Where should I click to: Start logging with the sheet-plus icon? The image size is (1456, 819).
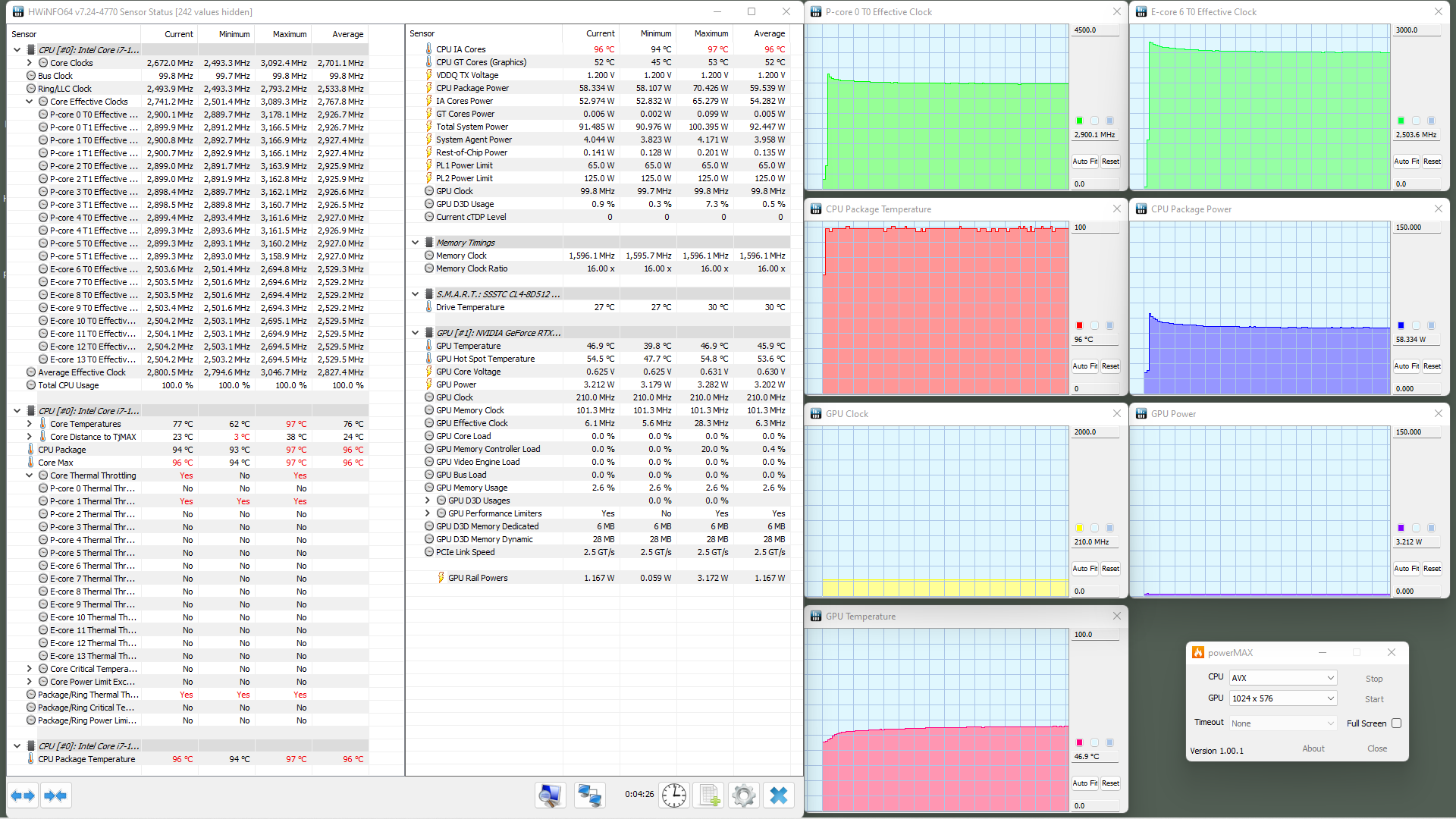pyautogui.click(x=709, y=795)
